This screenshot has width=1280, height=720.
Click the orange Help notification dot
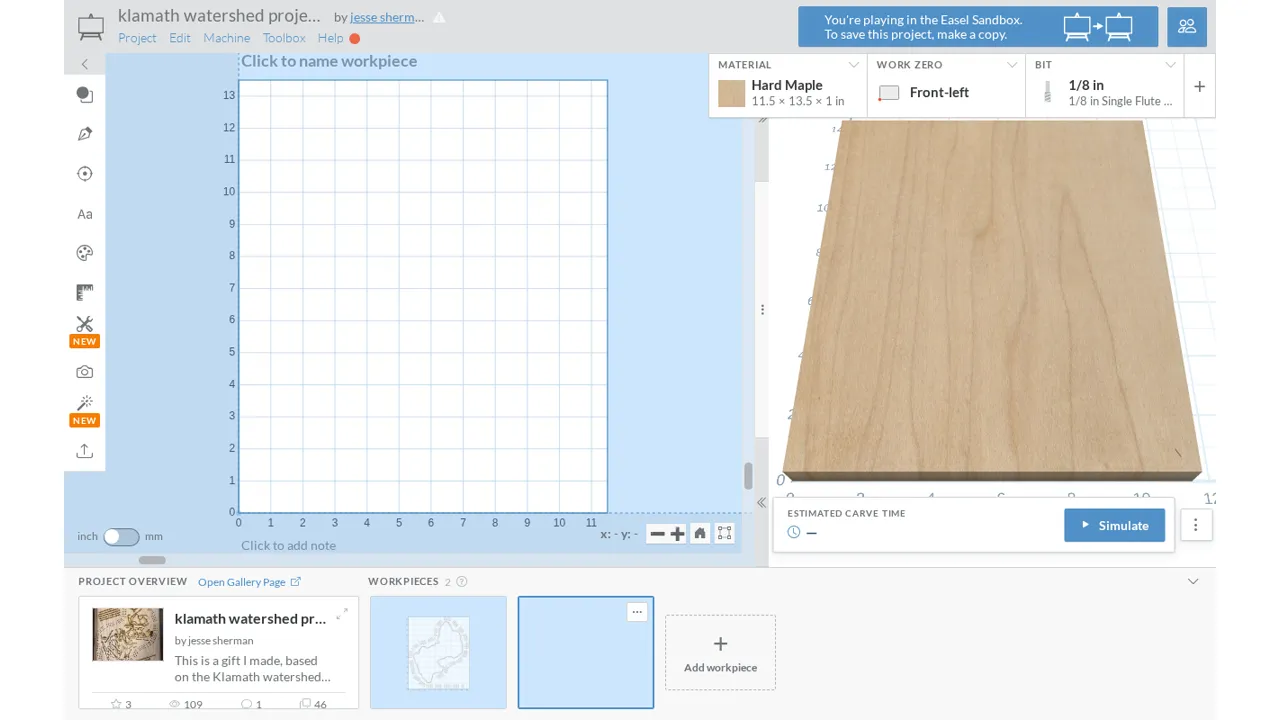[354, 39]
